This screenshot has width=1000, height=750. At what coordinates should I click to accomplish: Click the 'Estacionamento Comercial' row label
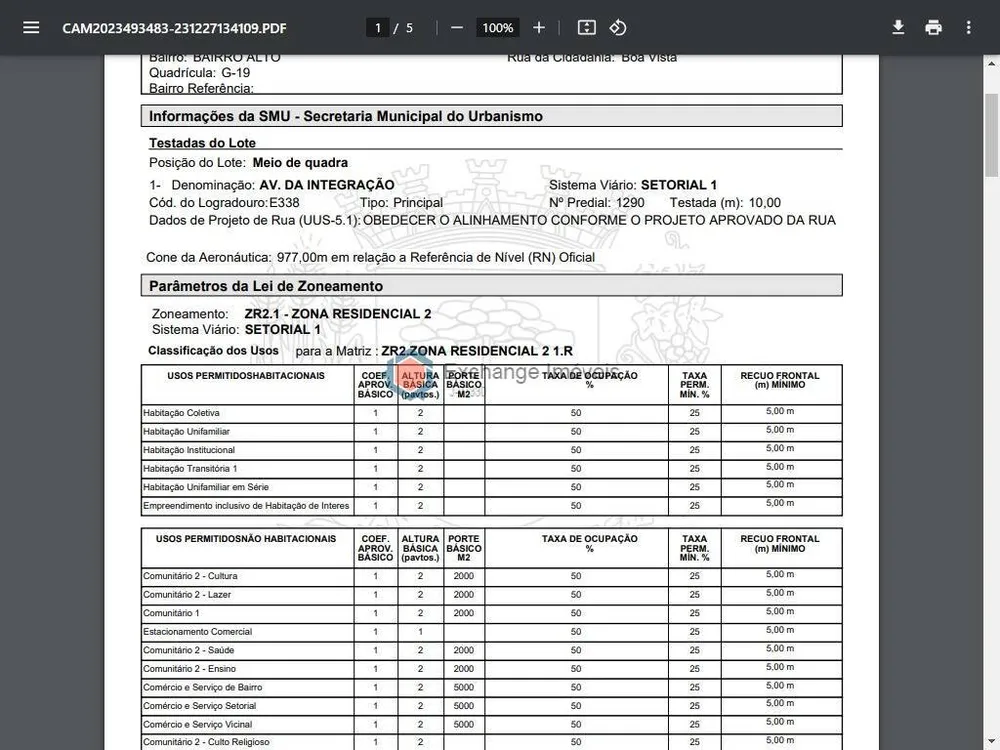(198, 632)
